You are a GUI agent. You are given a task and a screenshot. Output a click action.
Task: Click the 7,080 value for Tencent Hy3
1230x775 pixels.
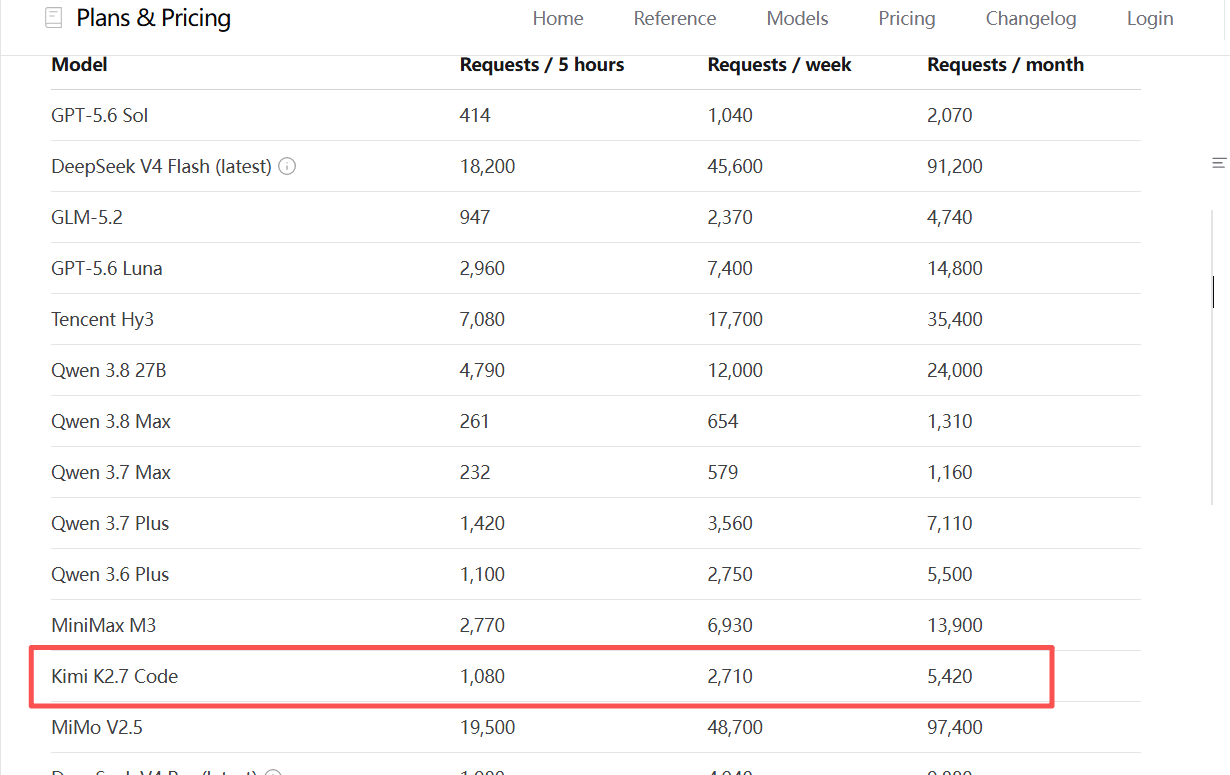click(x=482, y=319)
